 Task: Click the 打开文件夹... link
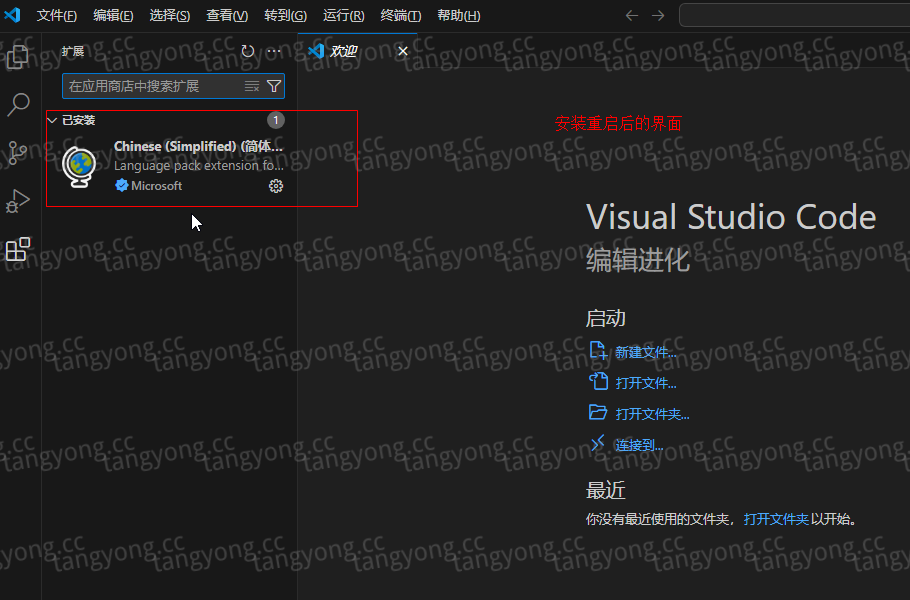[652, 414]
